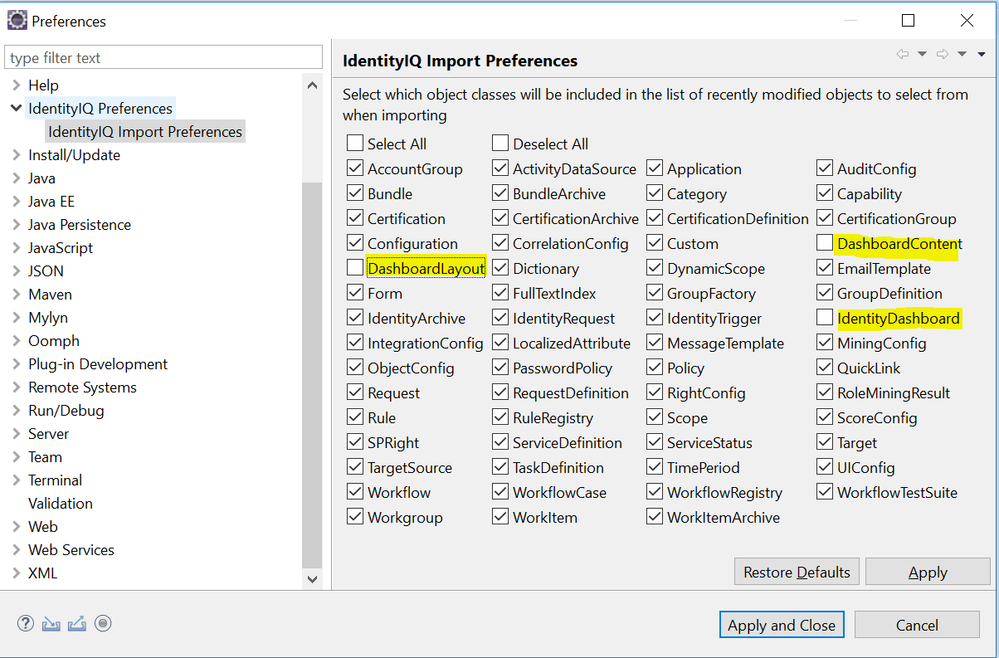Collapse the IdentityIQ Preferences node

pos(16,108)
